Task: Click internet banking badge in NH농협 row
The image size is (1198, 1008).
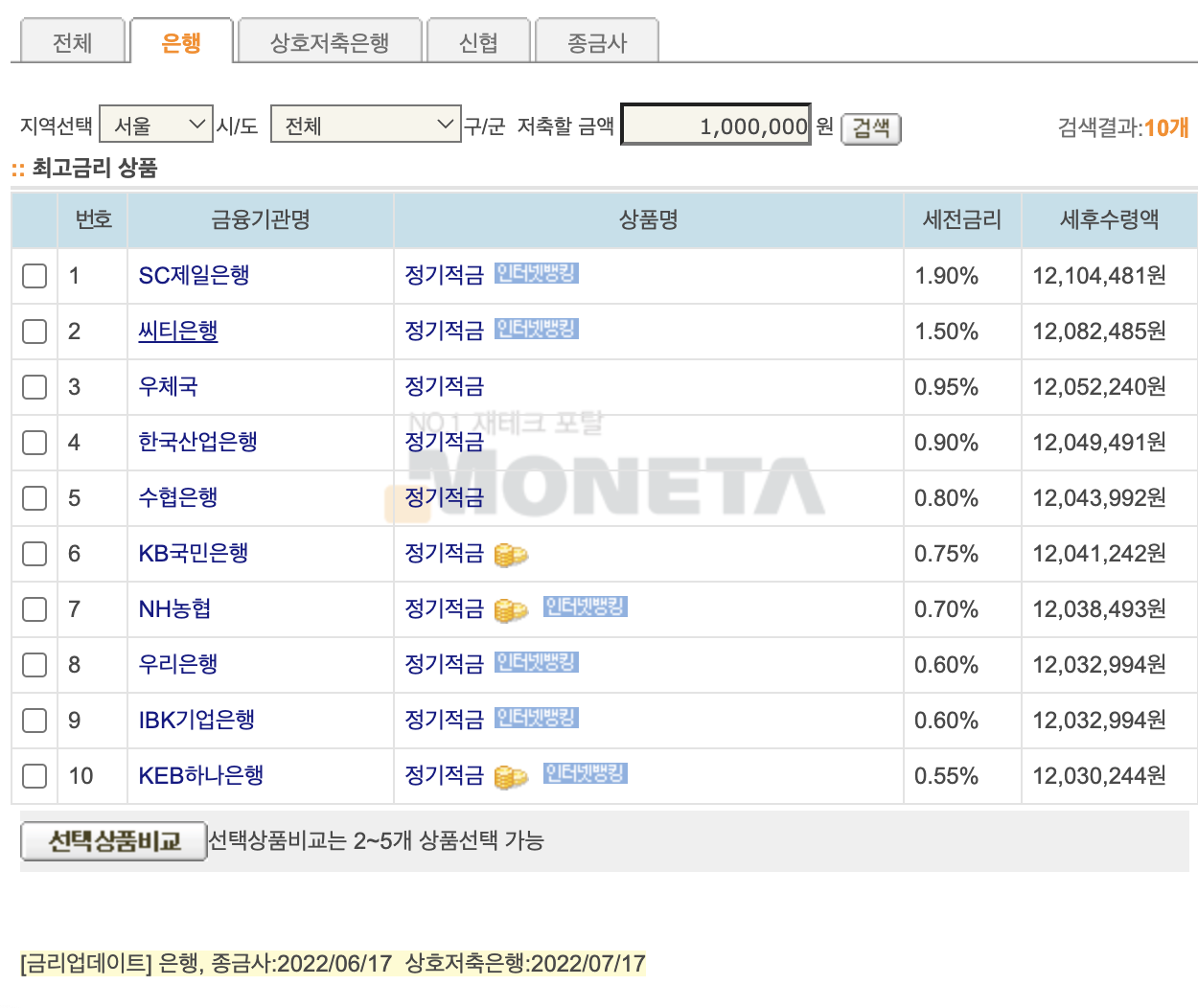Action: click(x=586, y=607)
